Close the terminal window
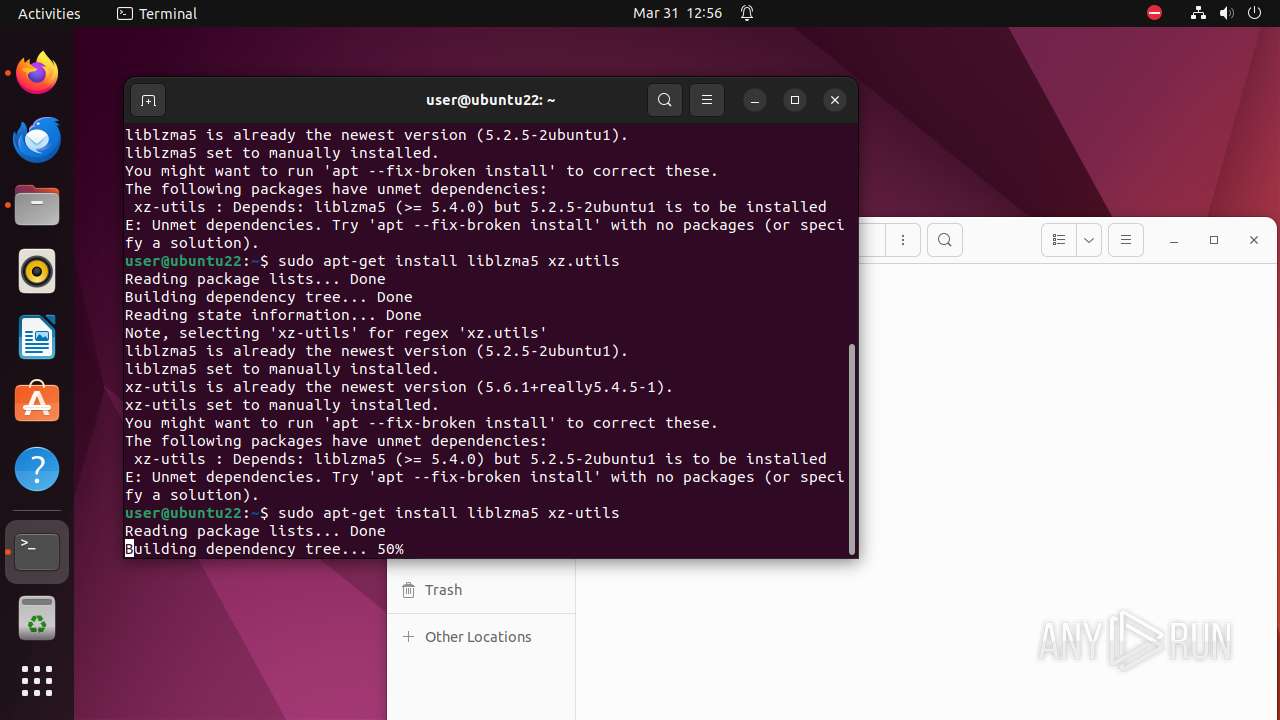 (x=835, y=100)
